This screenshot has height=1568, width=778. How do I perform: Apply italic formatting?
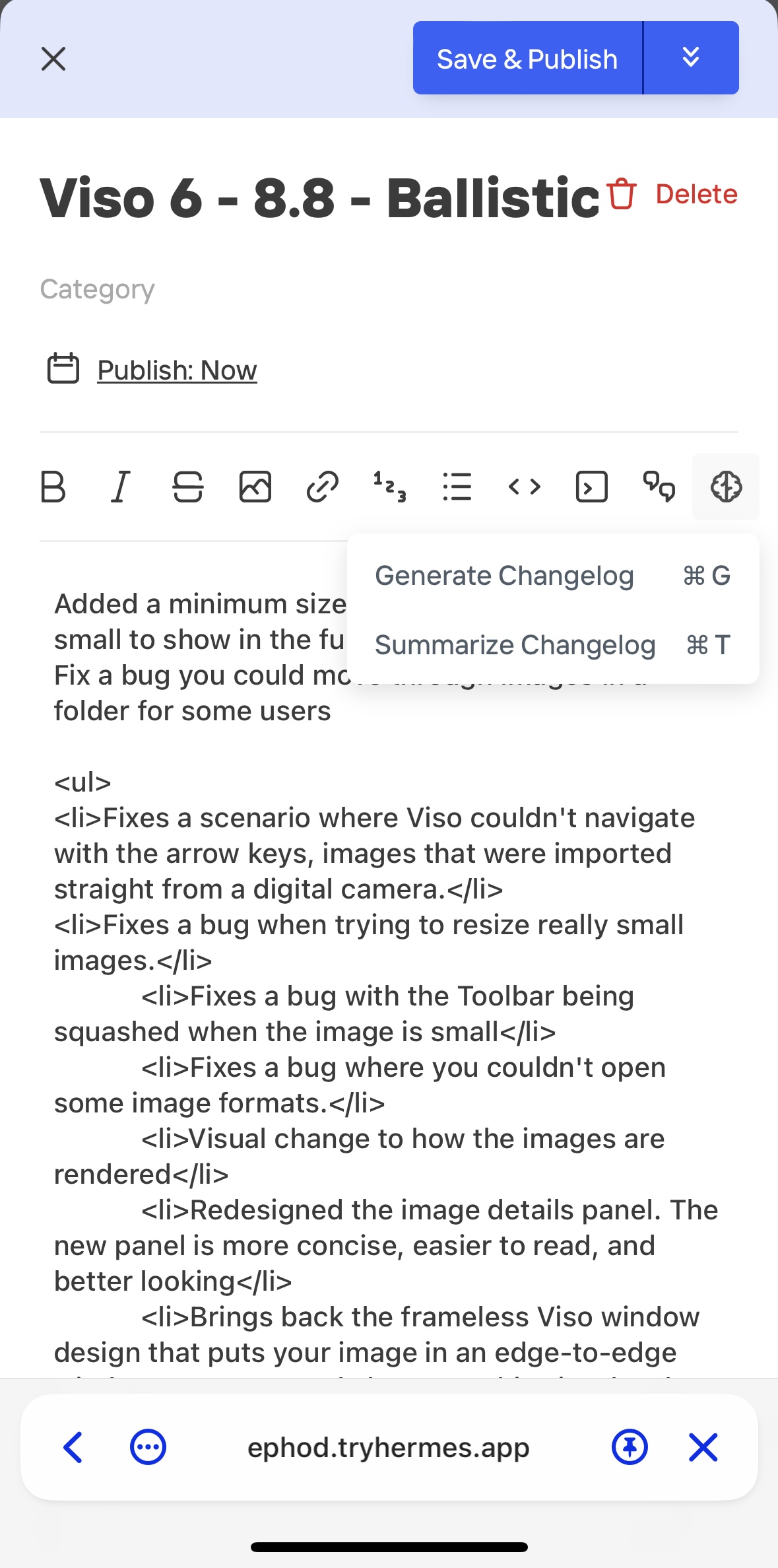pyautogui.click(x=120, y=487)
